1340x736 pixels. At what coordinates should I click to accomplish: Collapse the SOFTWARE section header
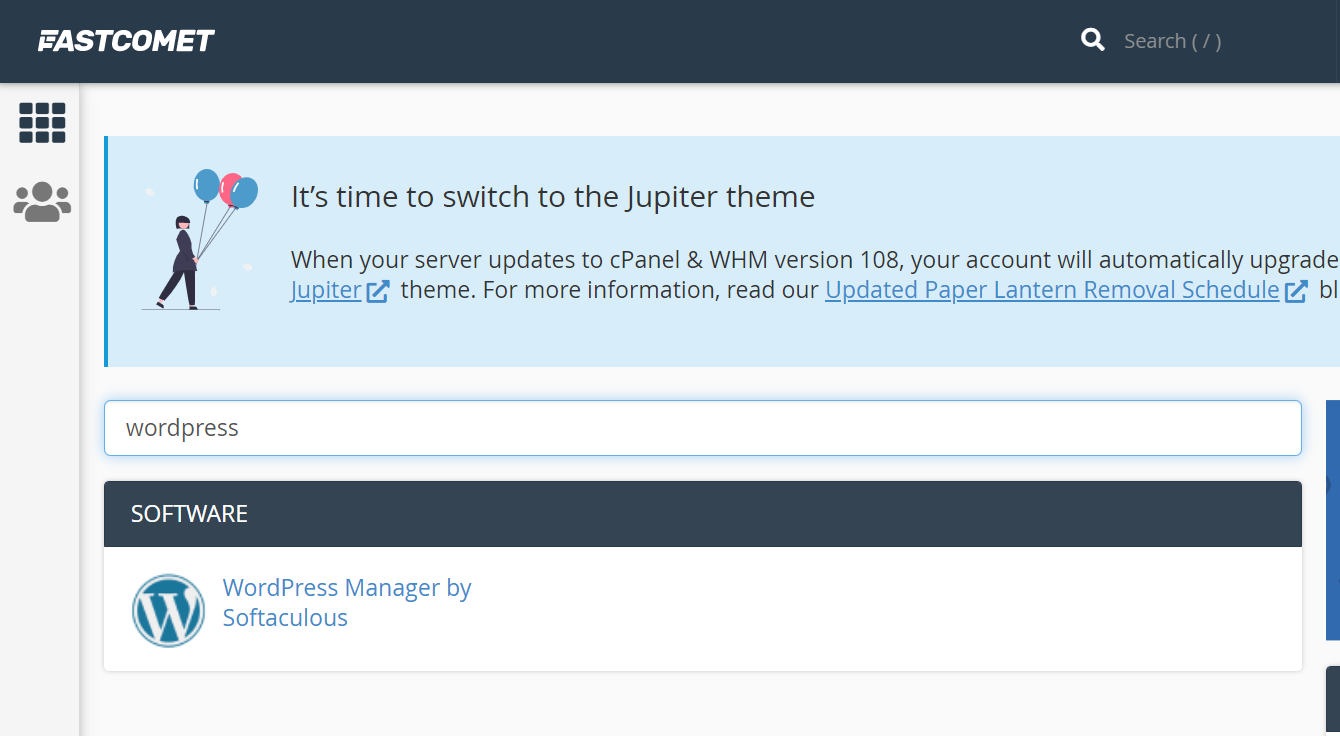(x=703, y=514)
